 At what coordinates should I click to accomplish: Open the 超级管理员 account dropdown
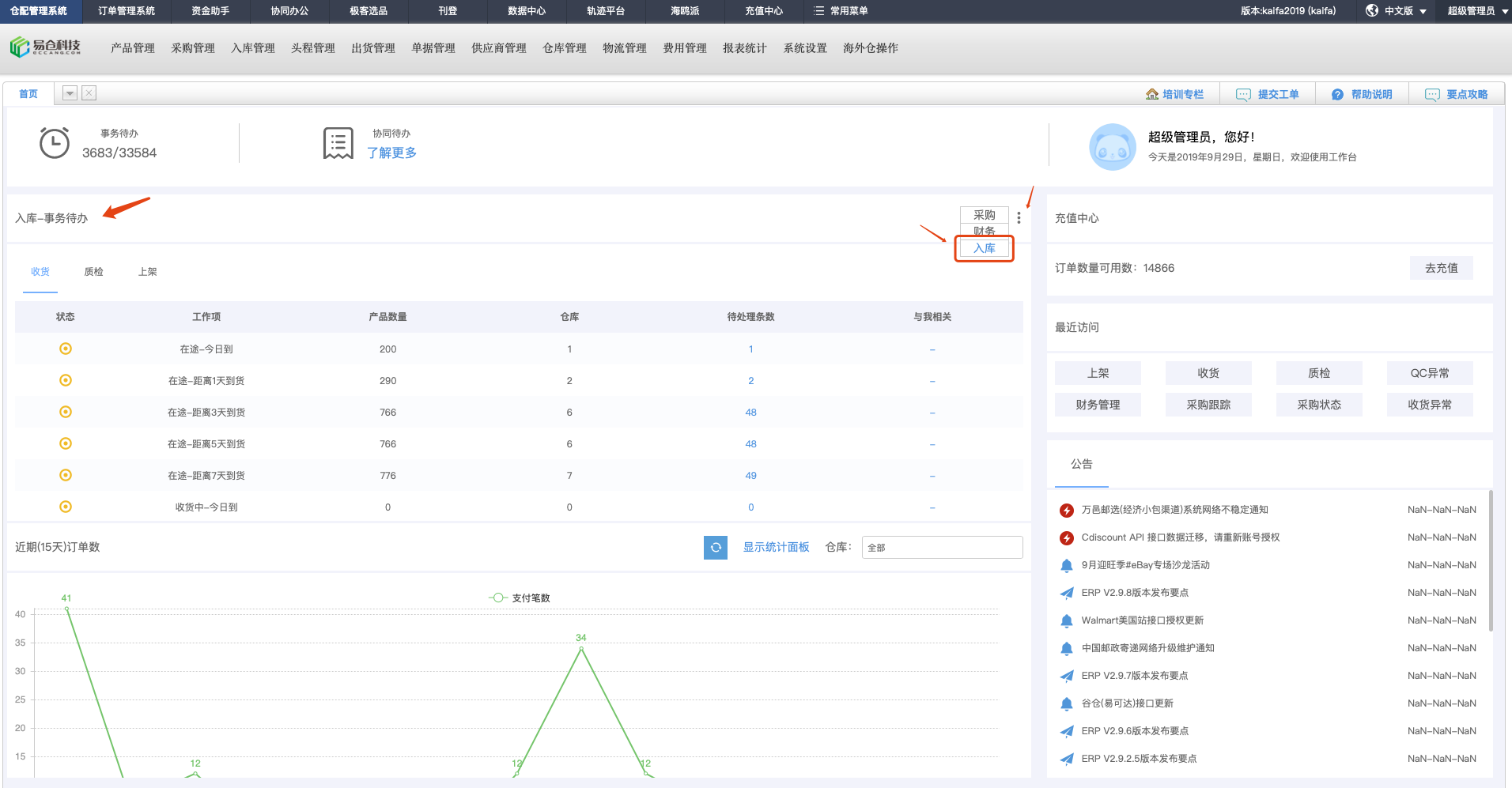pos(1472,11)
